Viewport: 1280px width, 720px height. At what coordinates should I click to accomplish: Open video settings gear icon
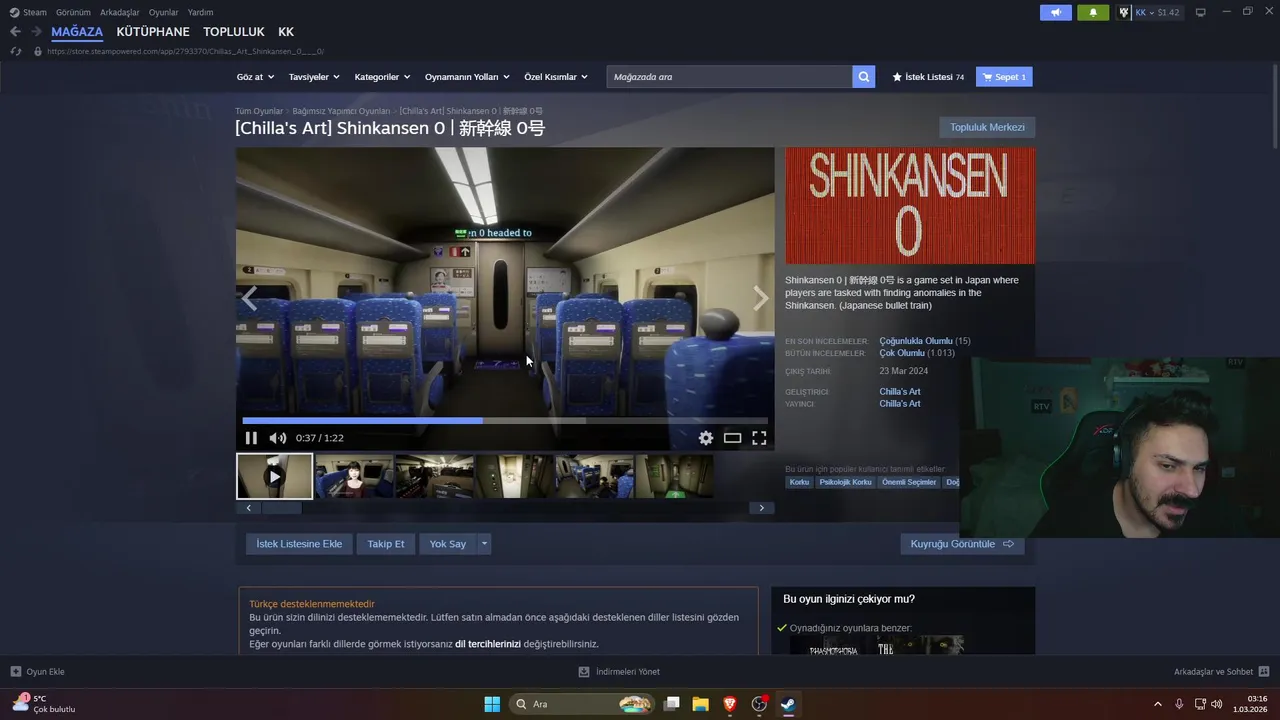pyautogui.click(x=706, y=438)
